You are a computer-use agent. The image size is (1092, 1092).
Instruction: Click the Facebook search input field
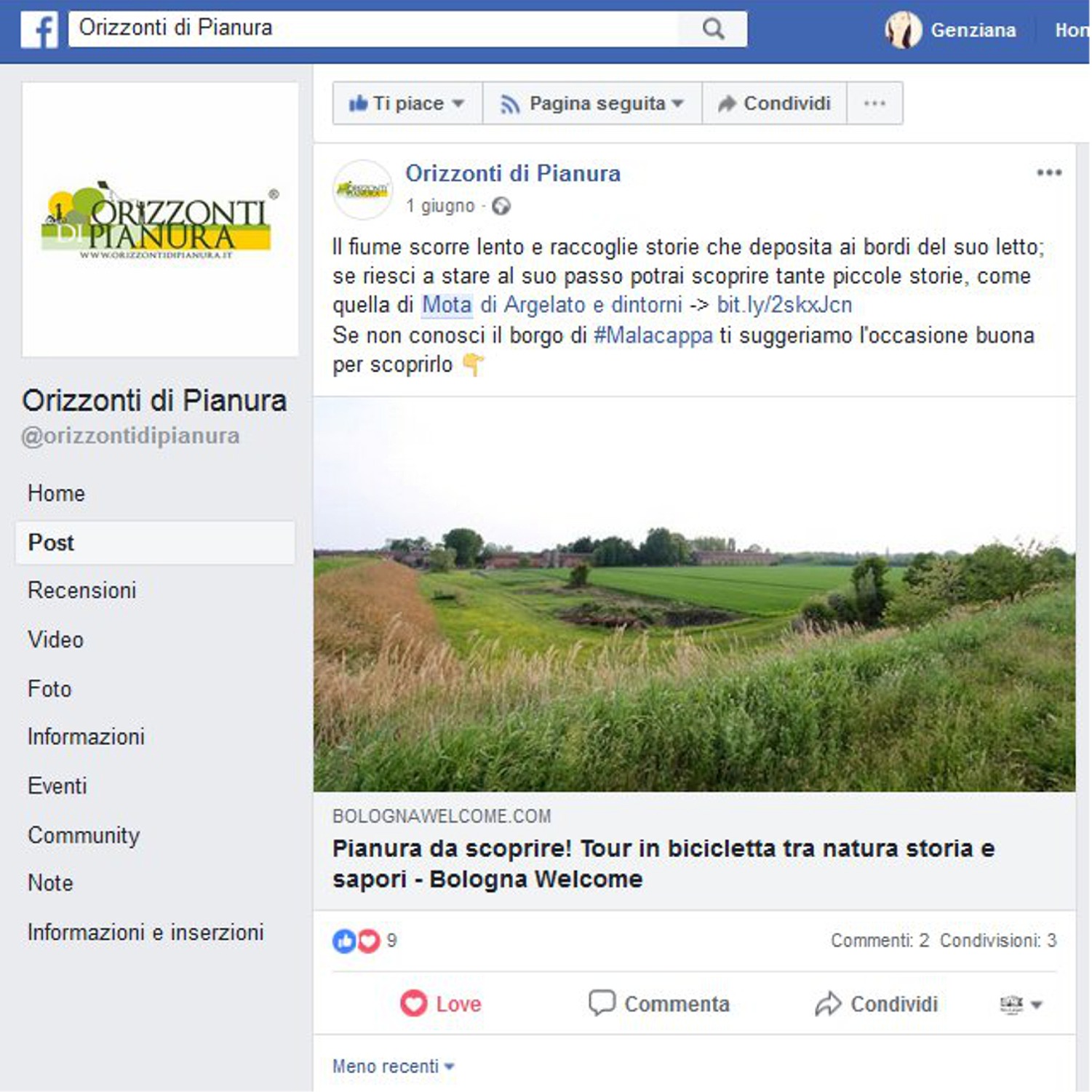[x=373, y=29]
